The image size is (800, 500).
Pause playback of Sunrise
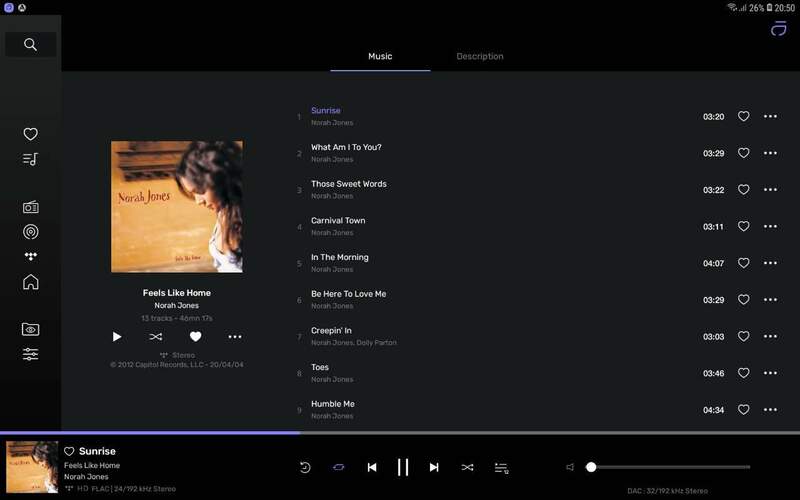[403, 467]
